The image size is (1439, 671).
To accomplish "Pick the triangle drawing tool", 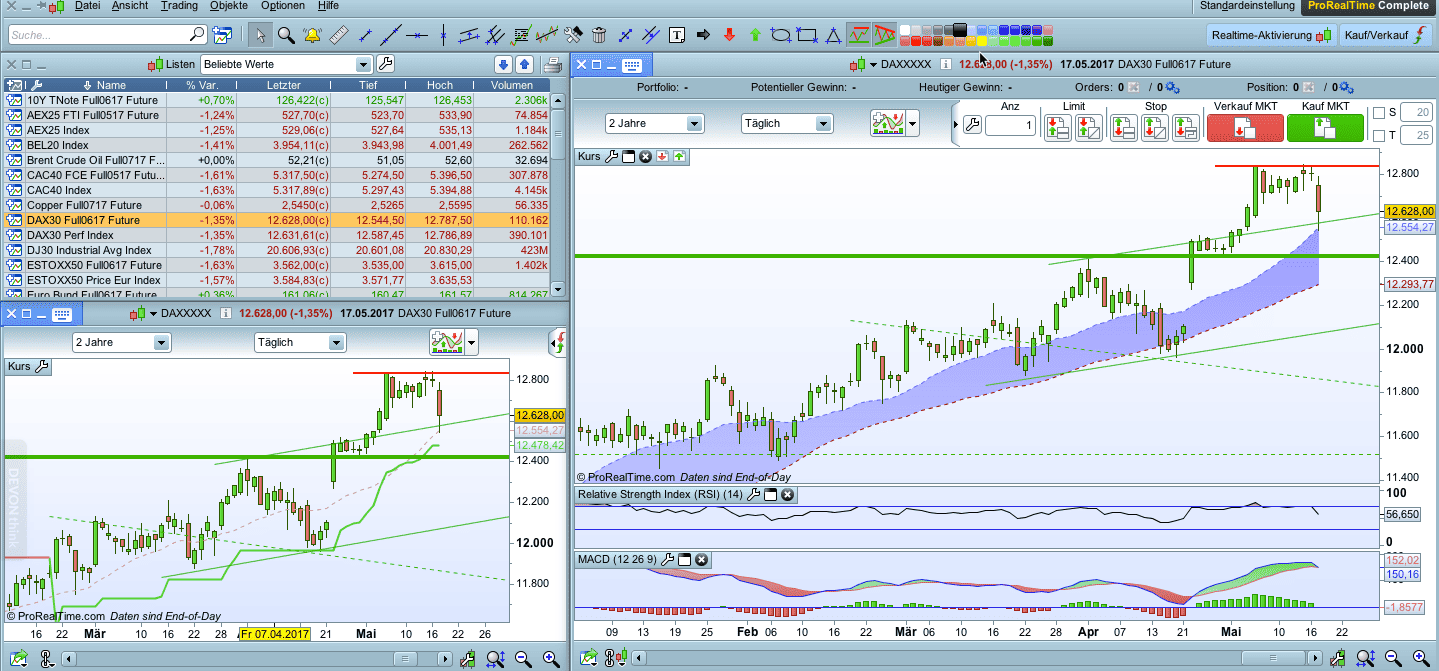I will (x=833, y=36).
